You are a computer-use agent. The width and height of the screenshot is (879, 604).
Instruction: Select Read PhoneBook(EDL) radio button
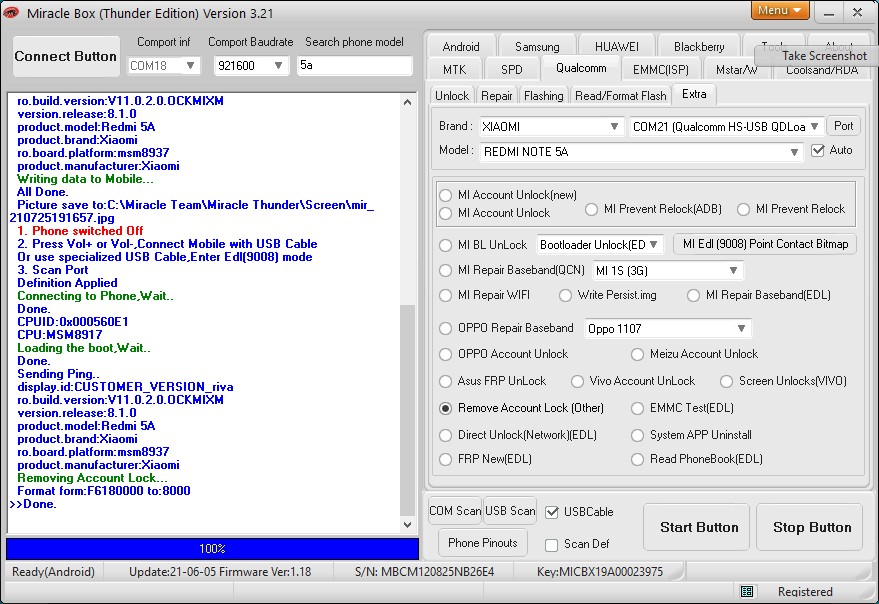tap(637, 459)
